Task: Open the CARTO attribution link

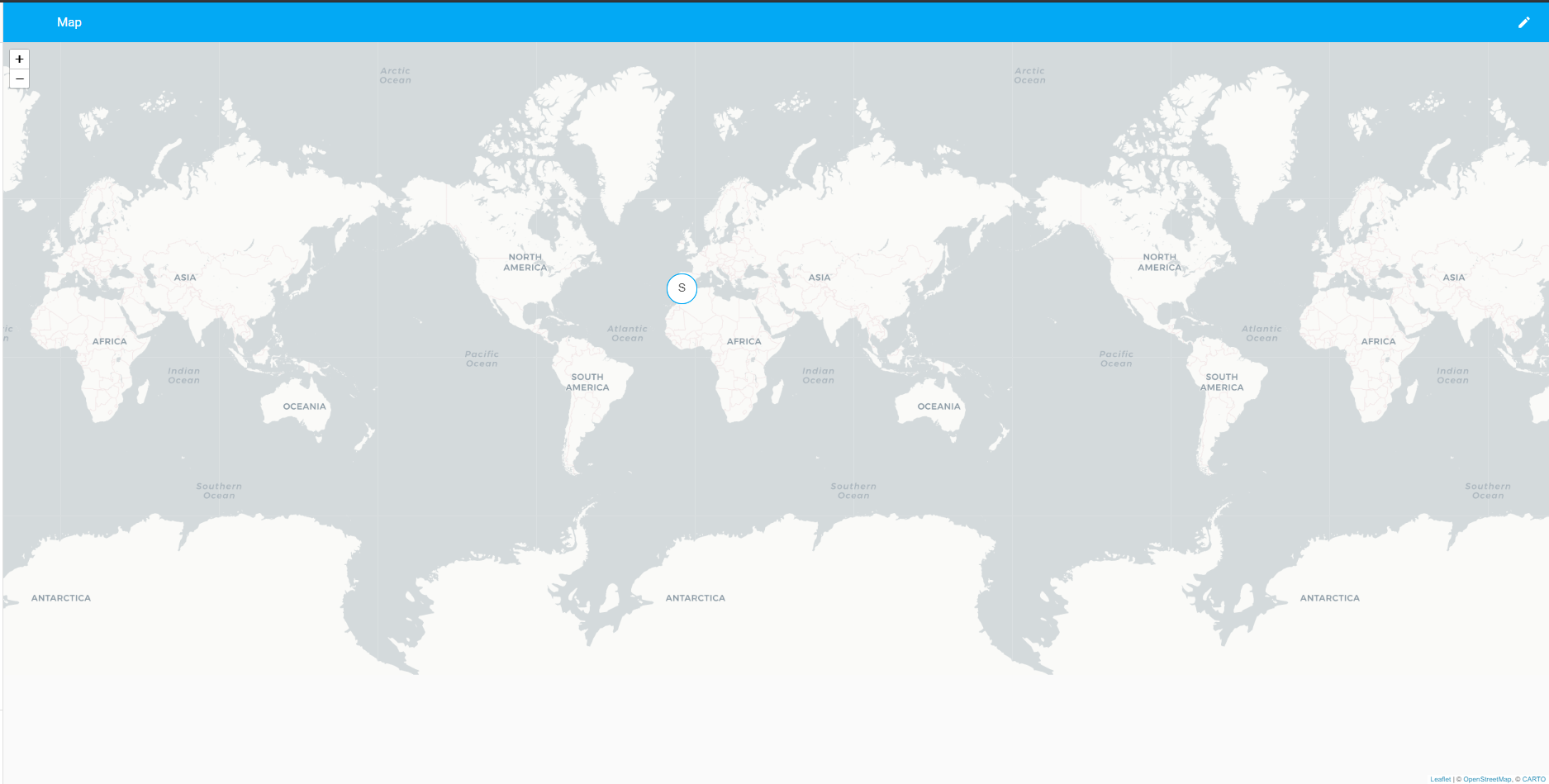Action: pyautogui.click(x=1534, y=779)
